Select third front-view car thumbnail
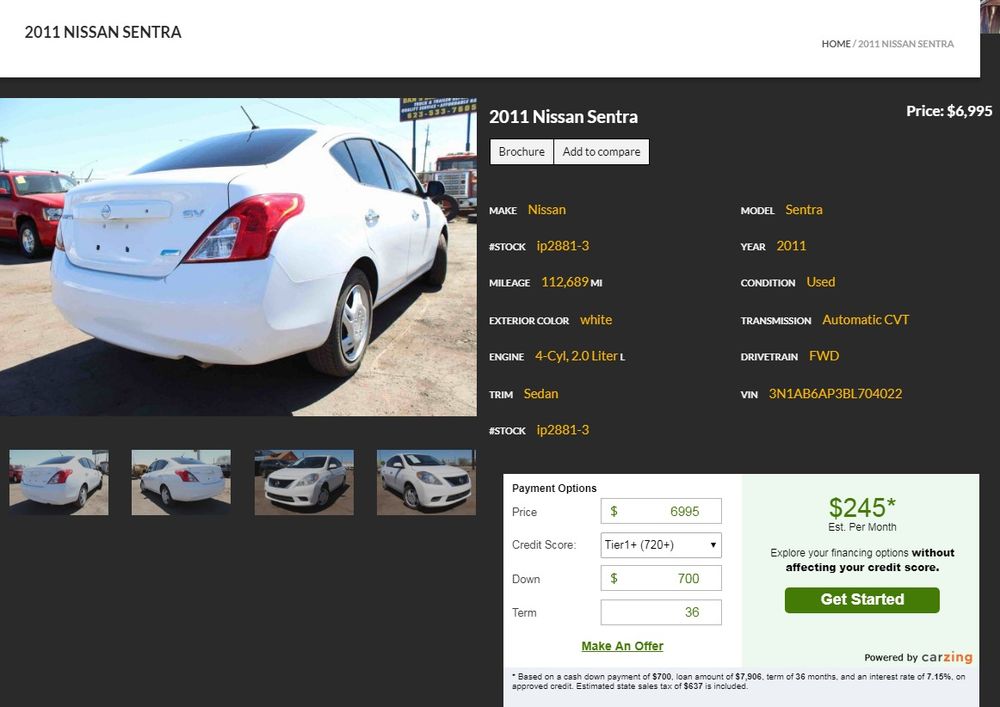The width and height of the screenshot is (1000, 707). point(304,482)
